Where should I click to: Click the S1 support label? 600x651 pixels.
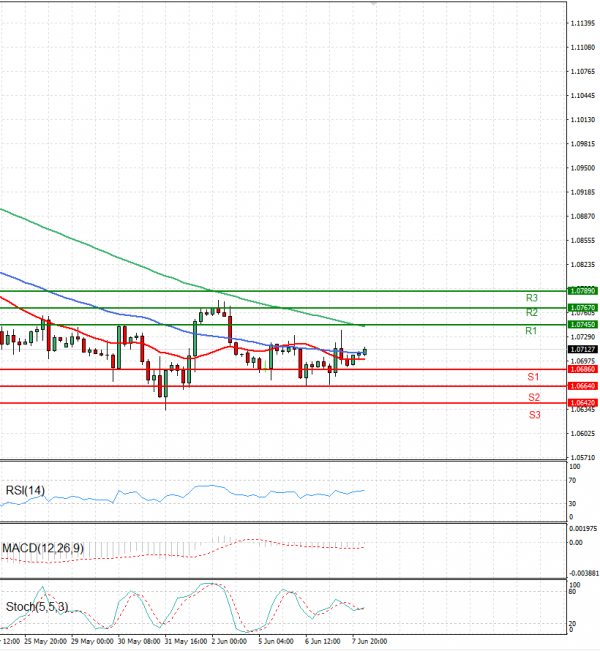pyautogui.click(x=533, y=377)
